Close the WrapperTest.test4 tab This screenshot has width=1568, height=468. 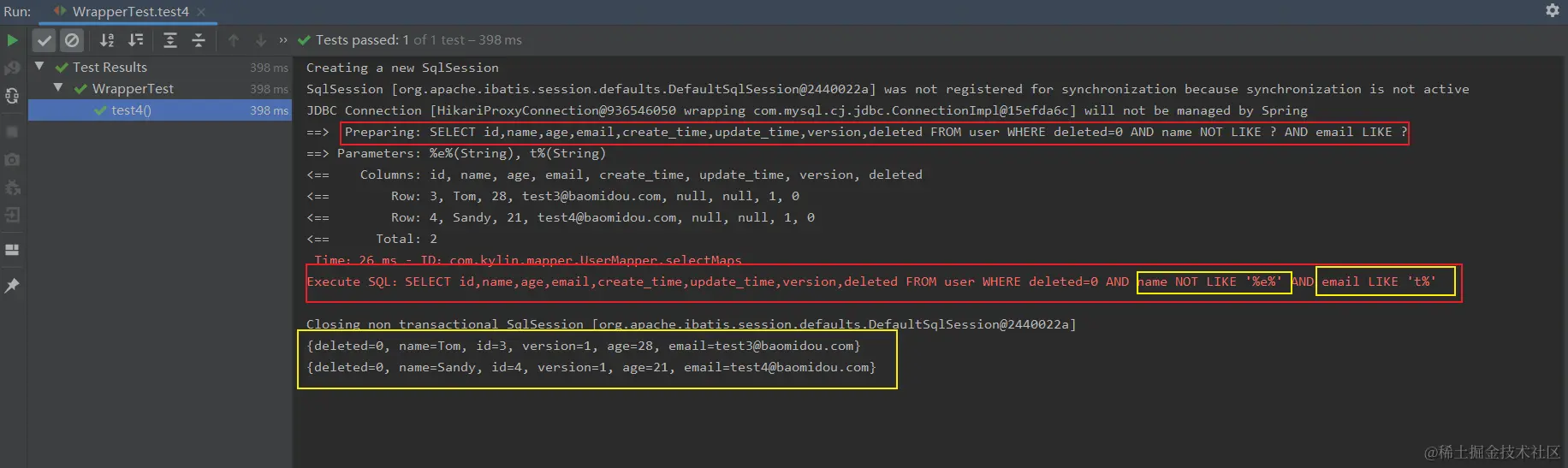[201, 12]
